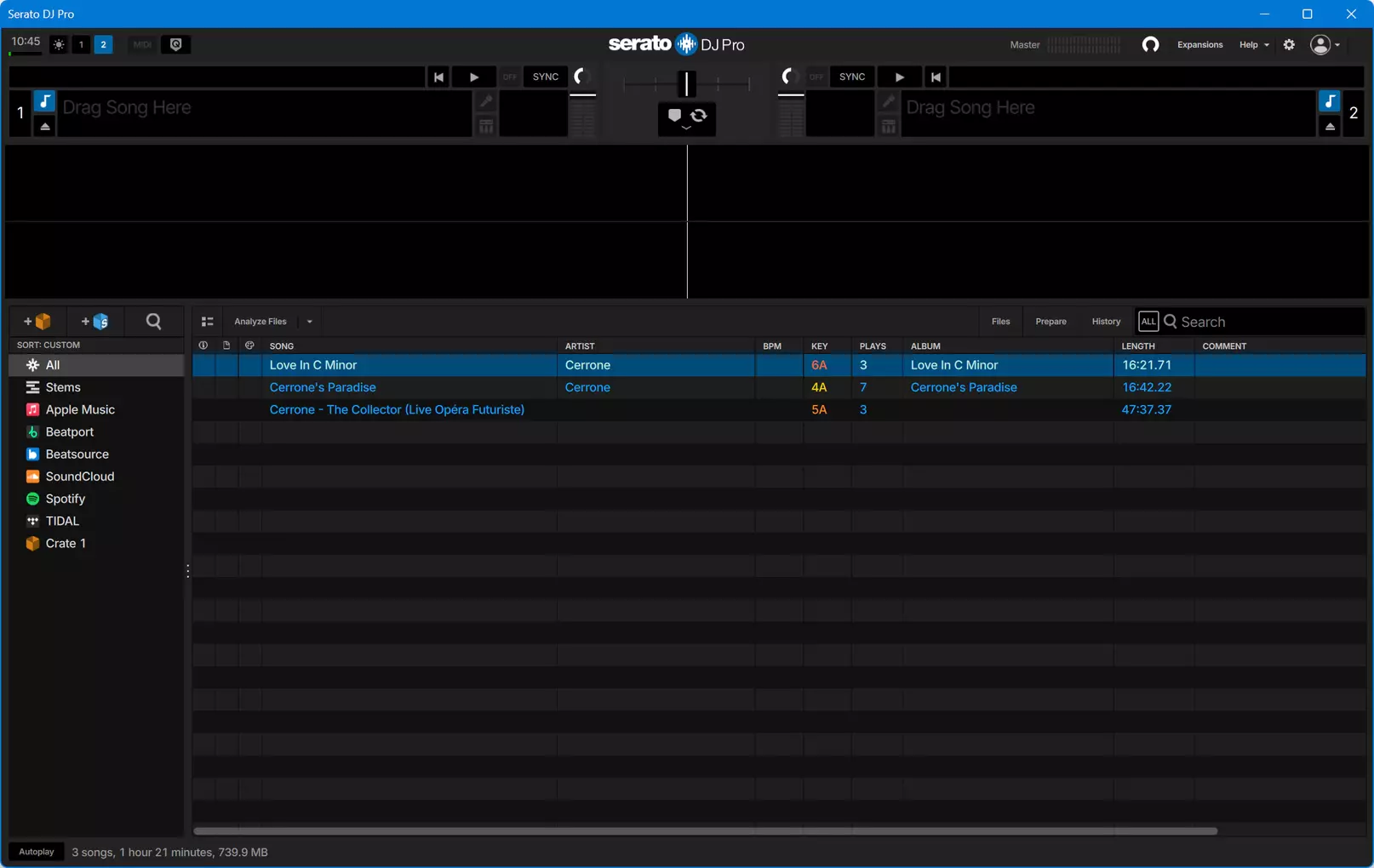1374x868 pixels.
Task: Open deck 2 beatgrid edit pencil
Action: (x=889, y=101)
